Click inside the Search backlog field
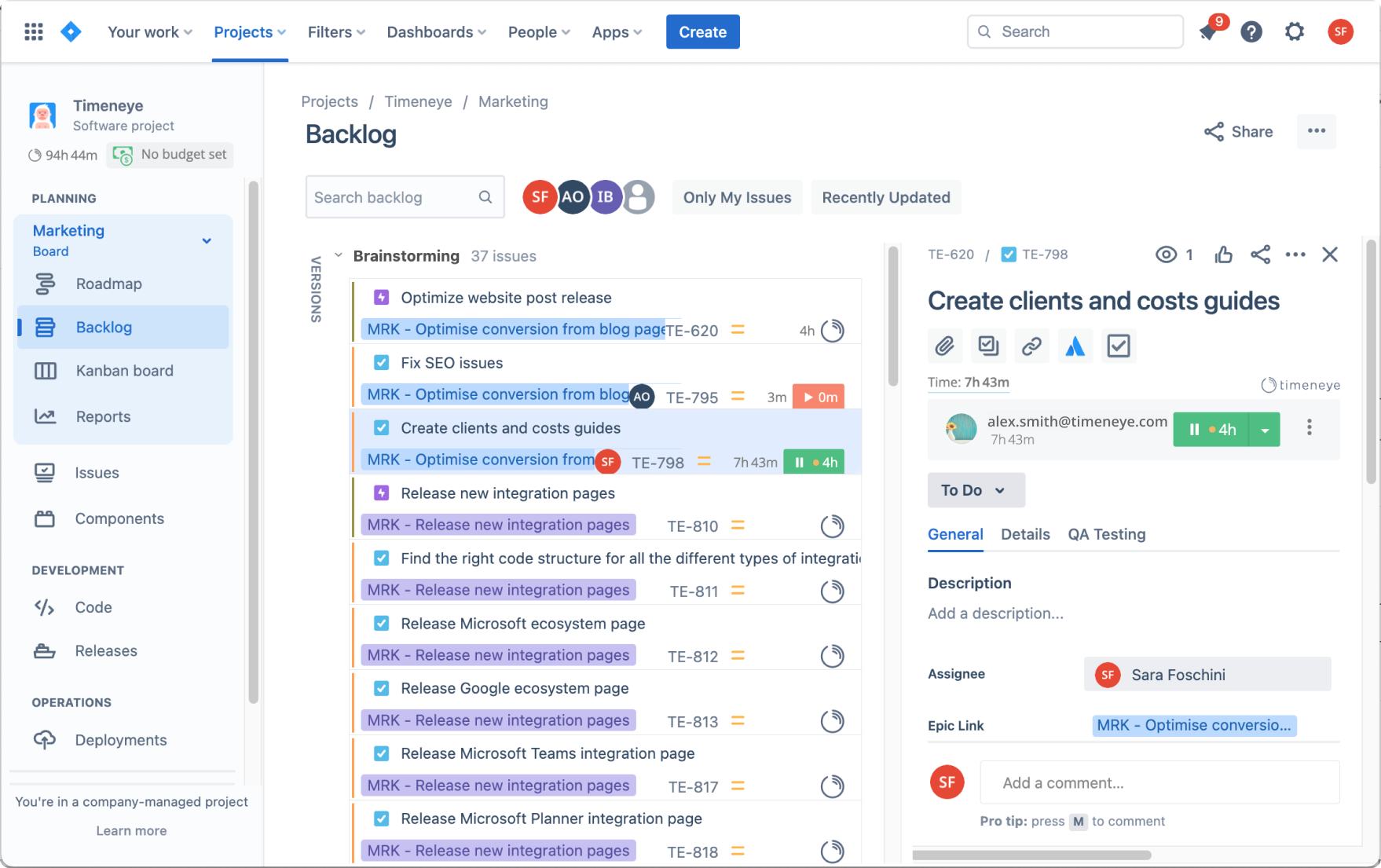This screenshot has width=1381, height=868. [393, 197]
